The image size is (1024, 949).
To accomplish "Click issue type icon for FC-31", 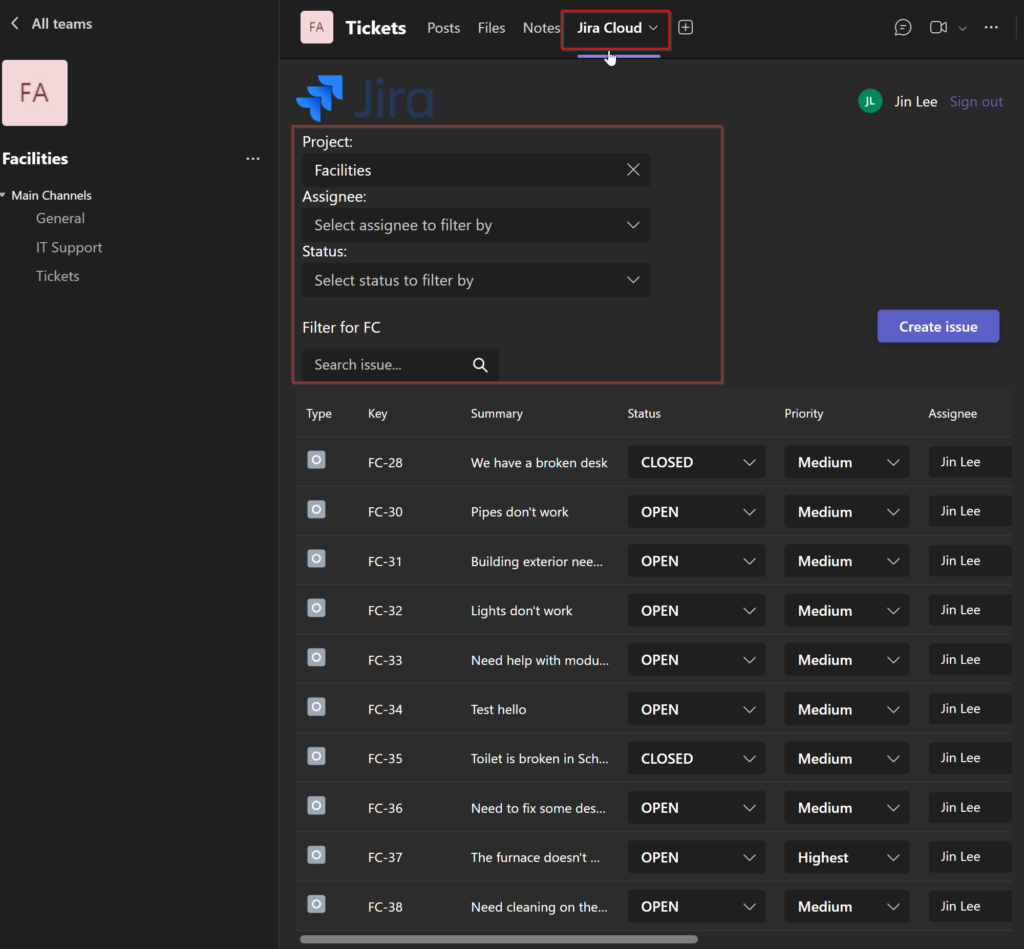I will click(x=317, y=558).
